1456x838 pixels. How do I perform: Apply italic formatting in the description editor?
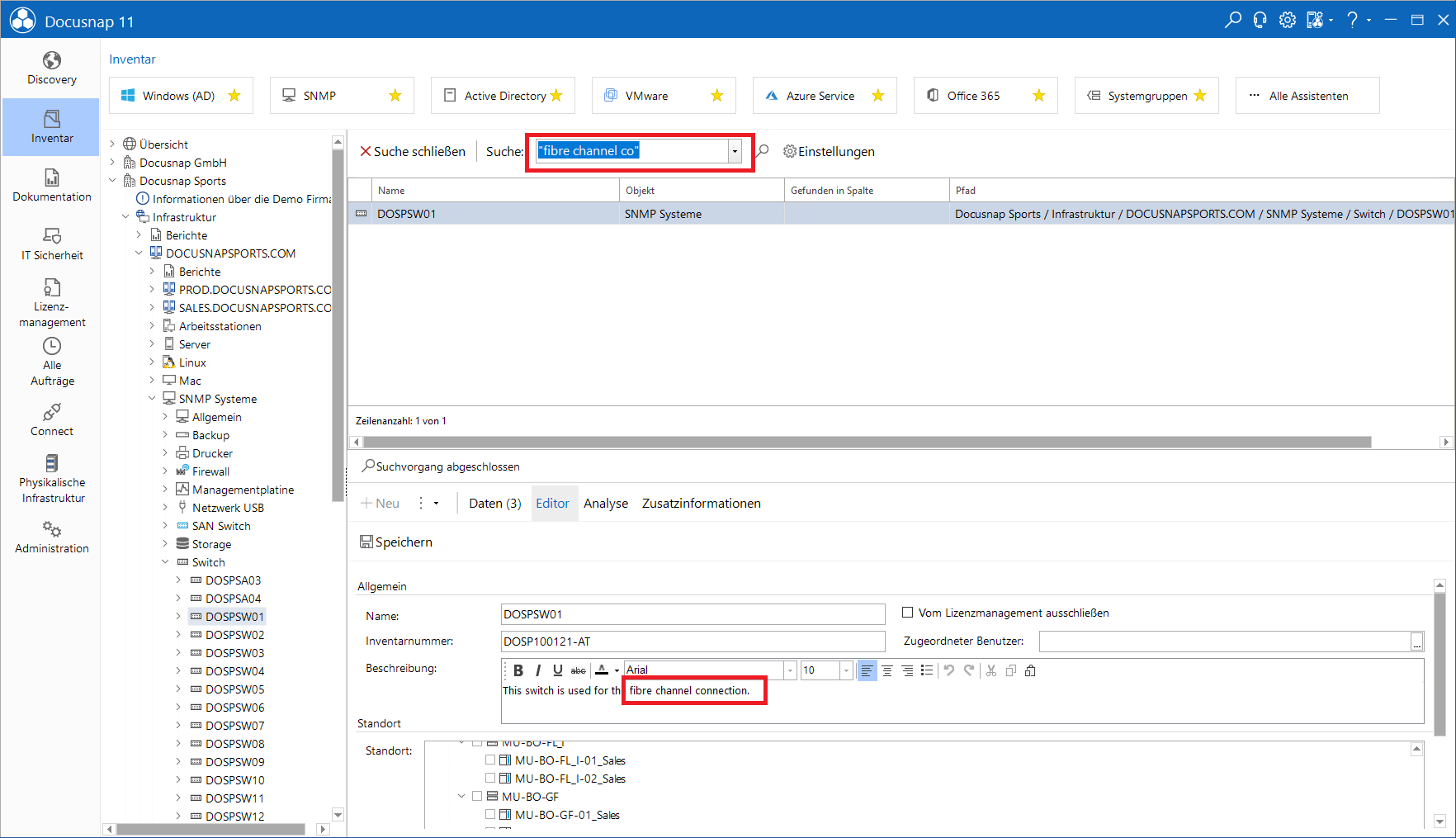(x=538, y=670)
